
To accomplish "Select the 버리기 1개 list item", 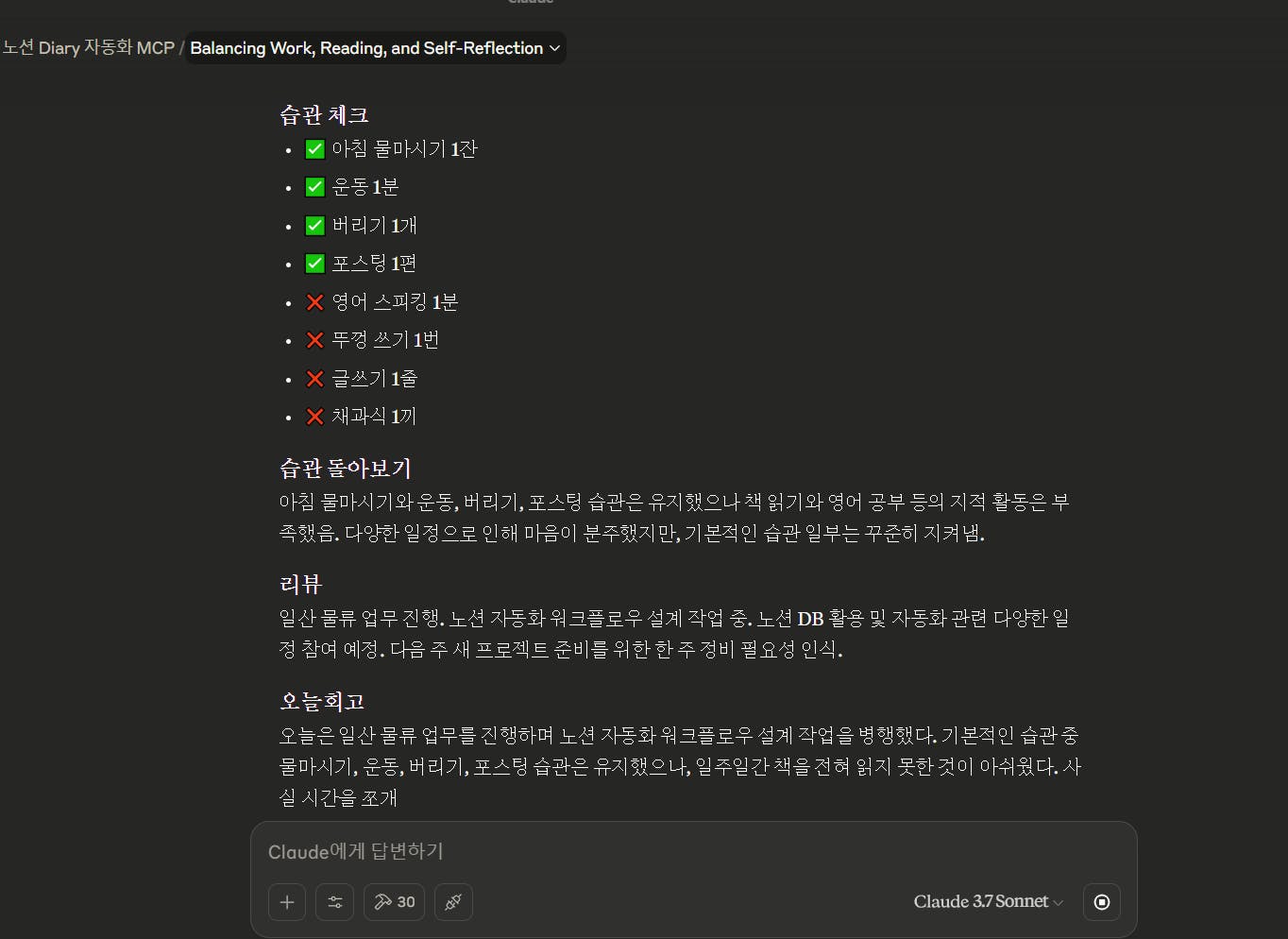I will tap(362, 226).
